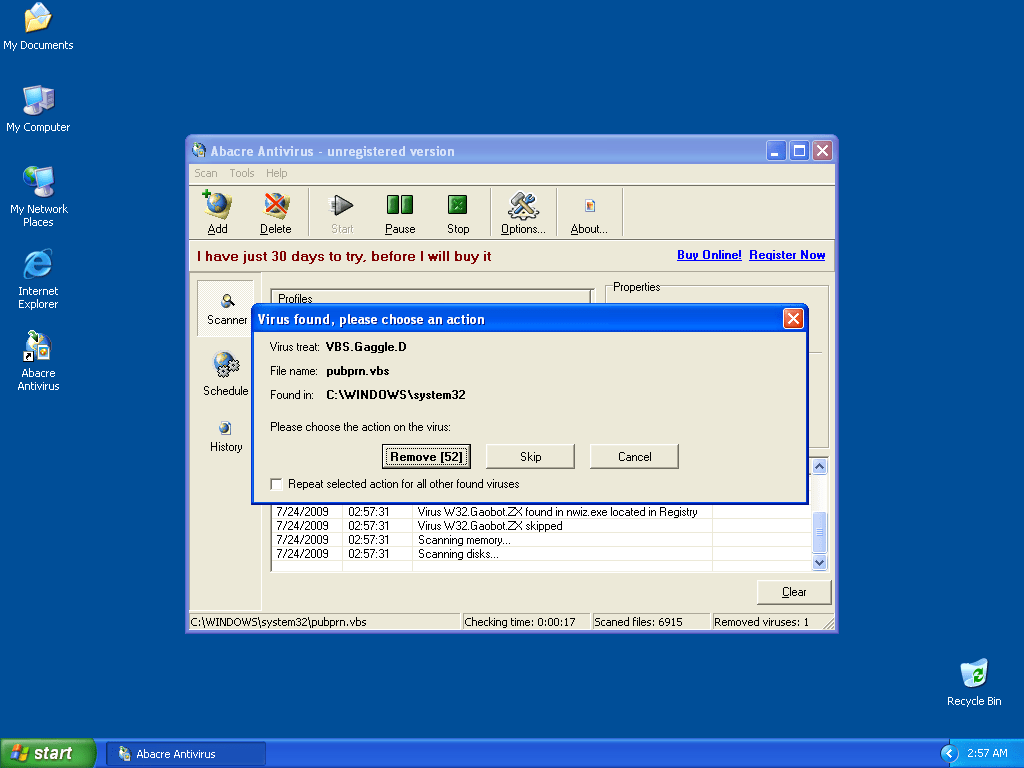Image resolution: width=1024 pixels, height=768 pixels.
Task: Open the Scan menu
Action: point(205,173)
